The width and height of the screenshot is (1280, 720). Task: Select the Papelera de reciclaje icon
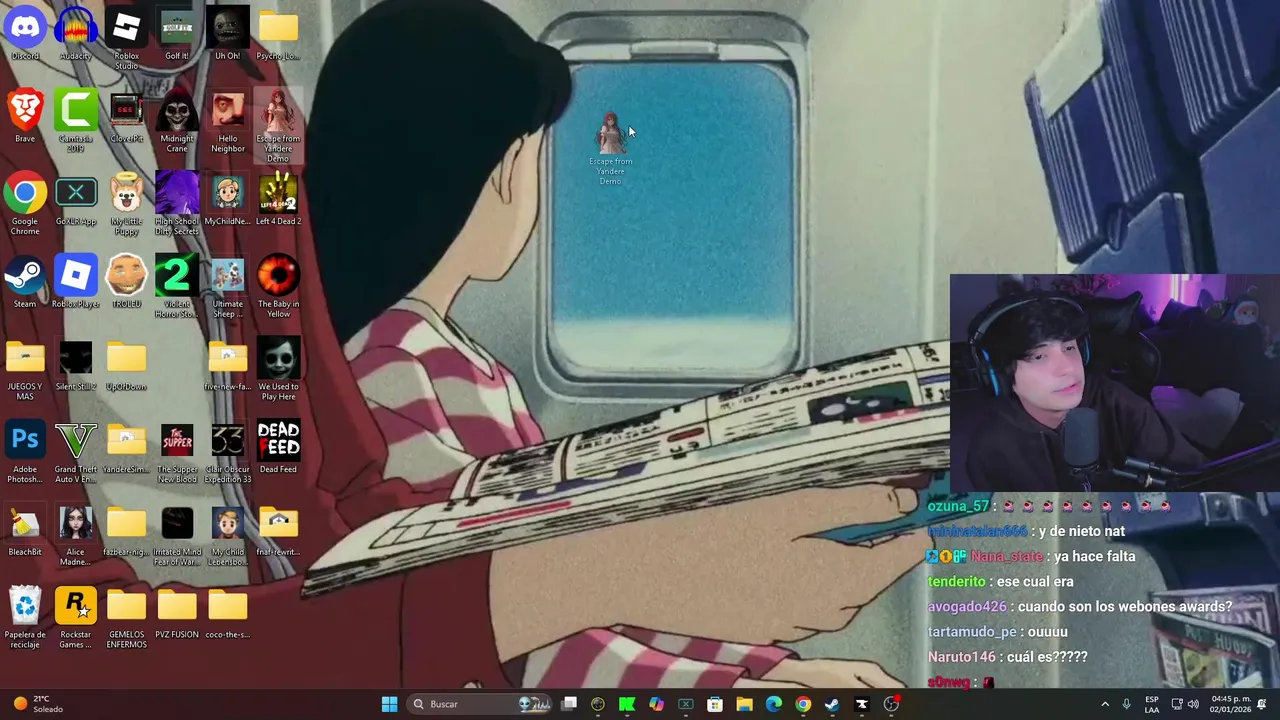[x=25, y=618]
